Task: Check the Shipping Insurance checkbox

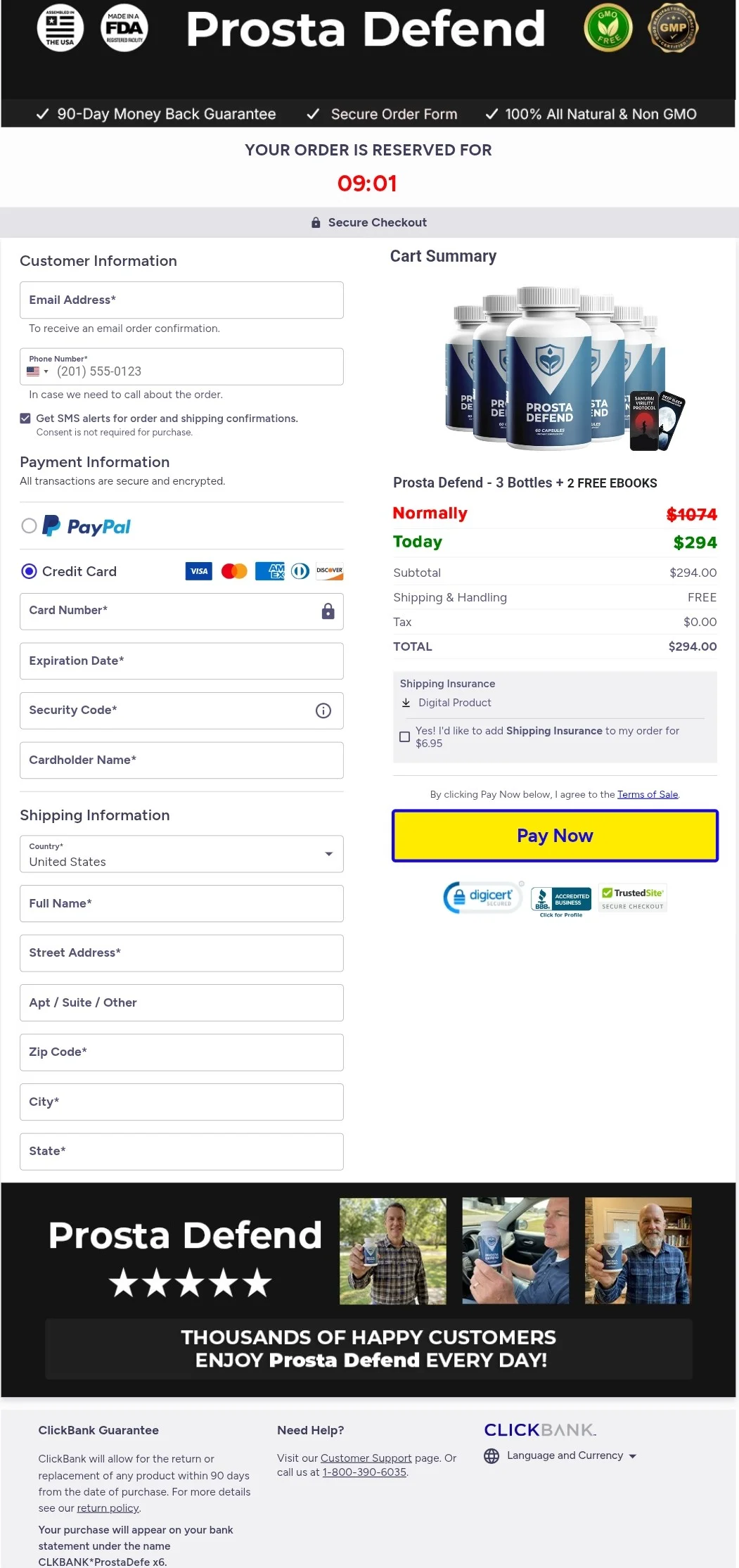Action: pyautogui.click(x=404, y=737)
